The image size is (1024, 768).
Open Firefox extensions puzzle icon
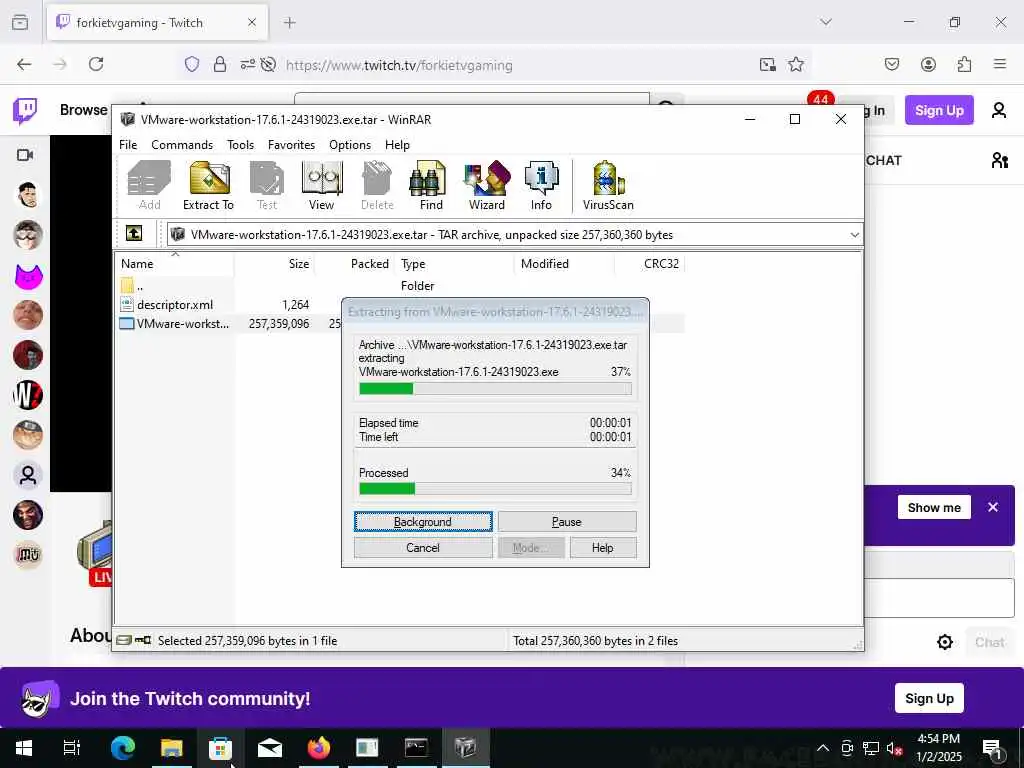pyautogui.click(x=964, y=64)
